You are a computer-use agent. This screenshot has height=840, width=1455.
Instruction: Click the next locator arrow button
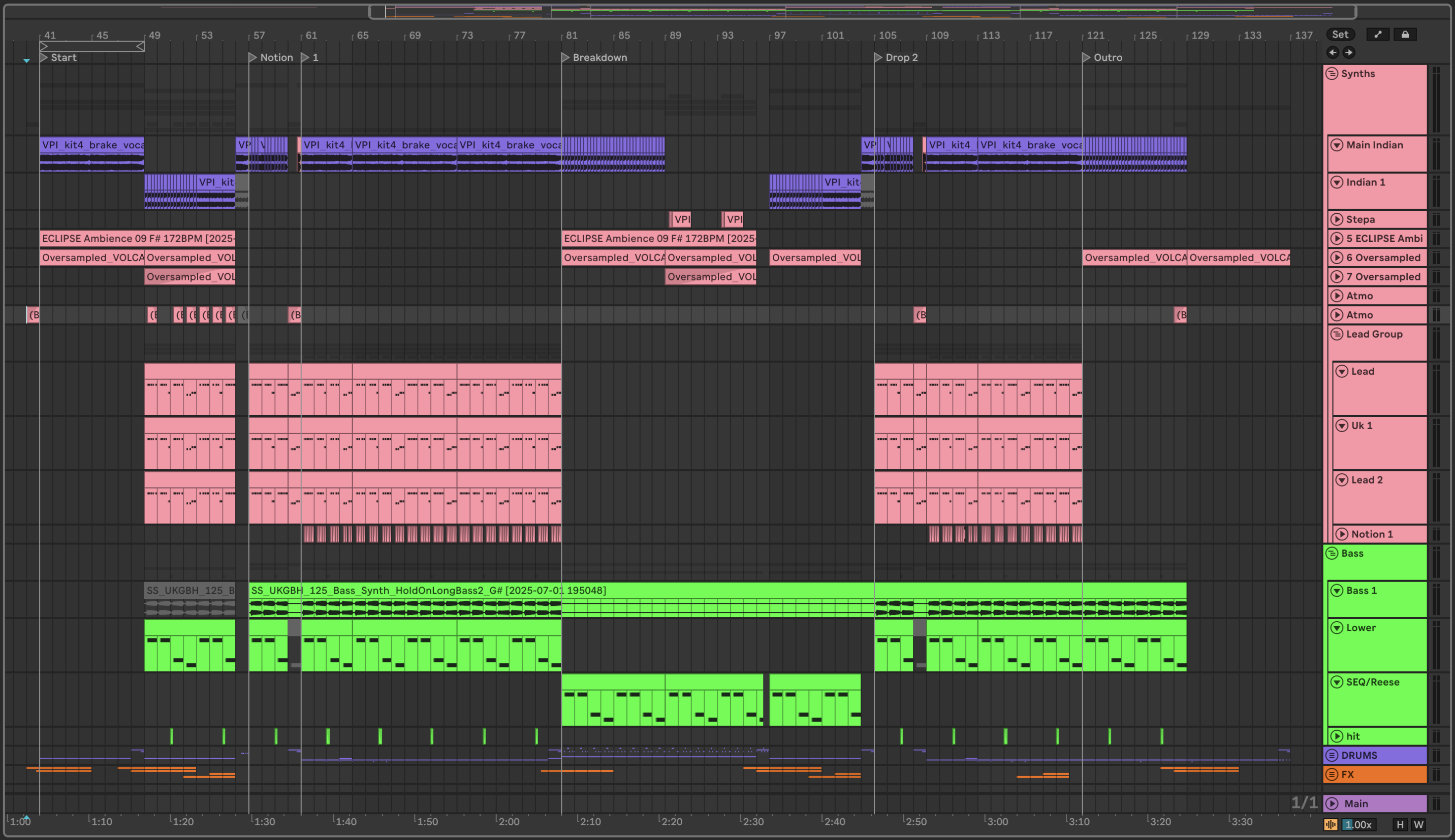pyautogui.click(x=1349, y=52)
